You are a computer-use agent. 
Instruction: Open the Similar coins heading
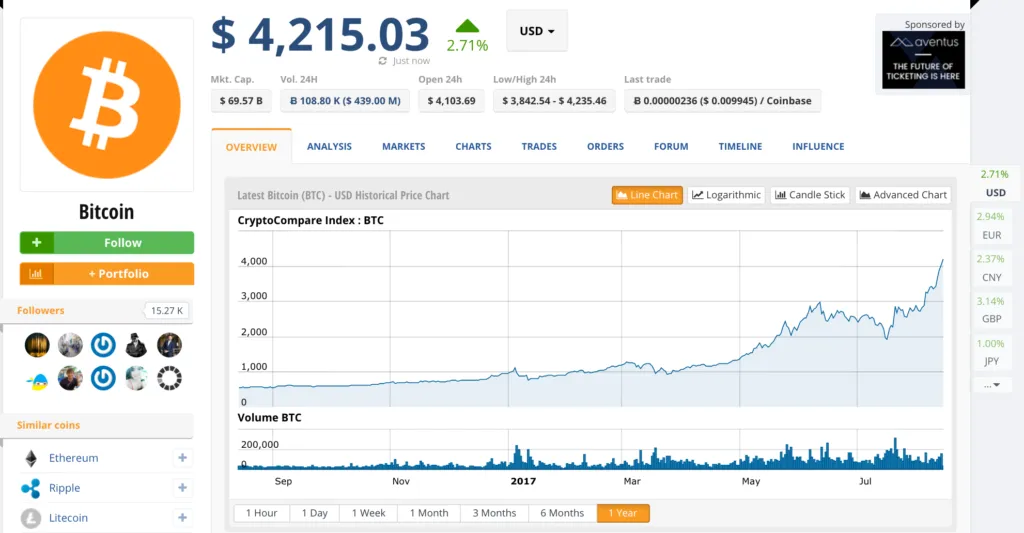48,425
